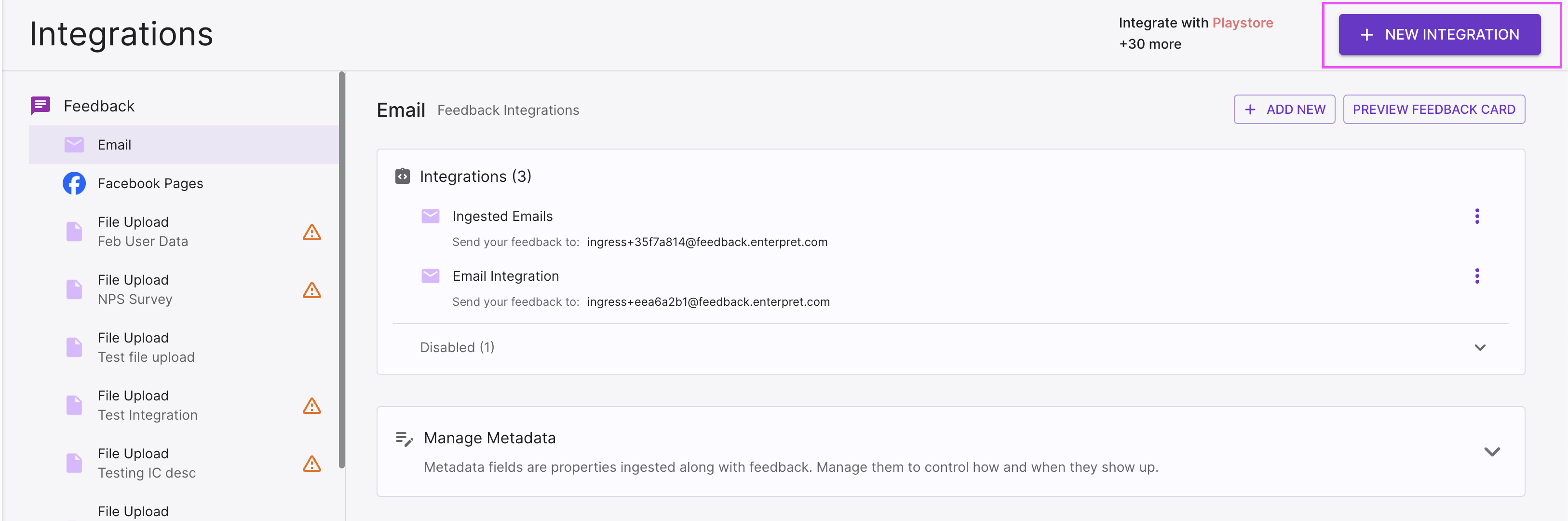Expand the Manage Metadata panel chevron
Screen dimensions: 1568x521
[x=1492, y=452]
